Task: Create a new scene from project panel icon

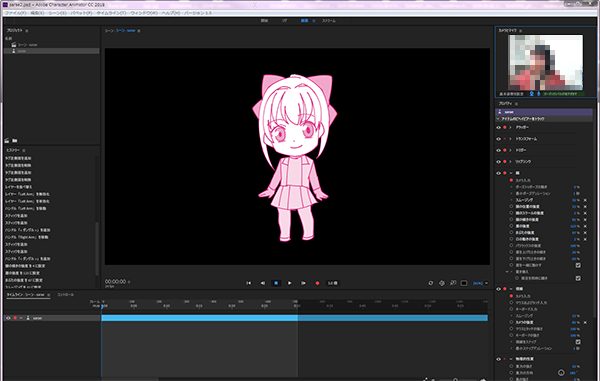Action: coord(7,140)
